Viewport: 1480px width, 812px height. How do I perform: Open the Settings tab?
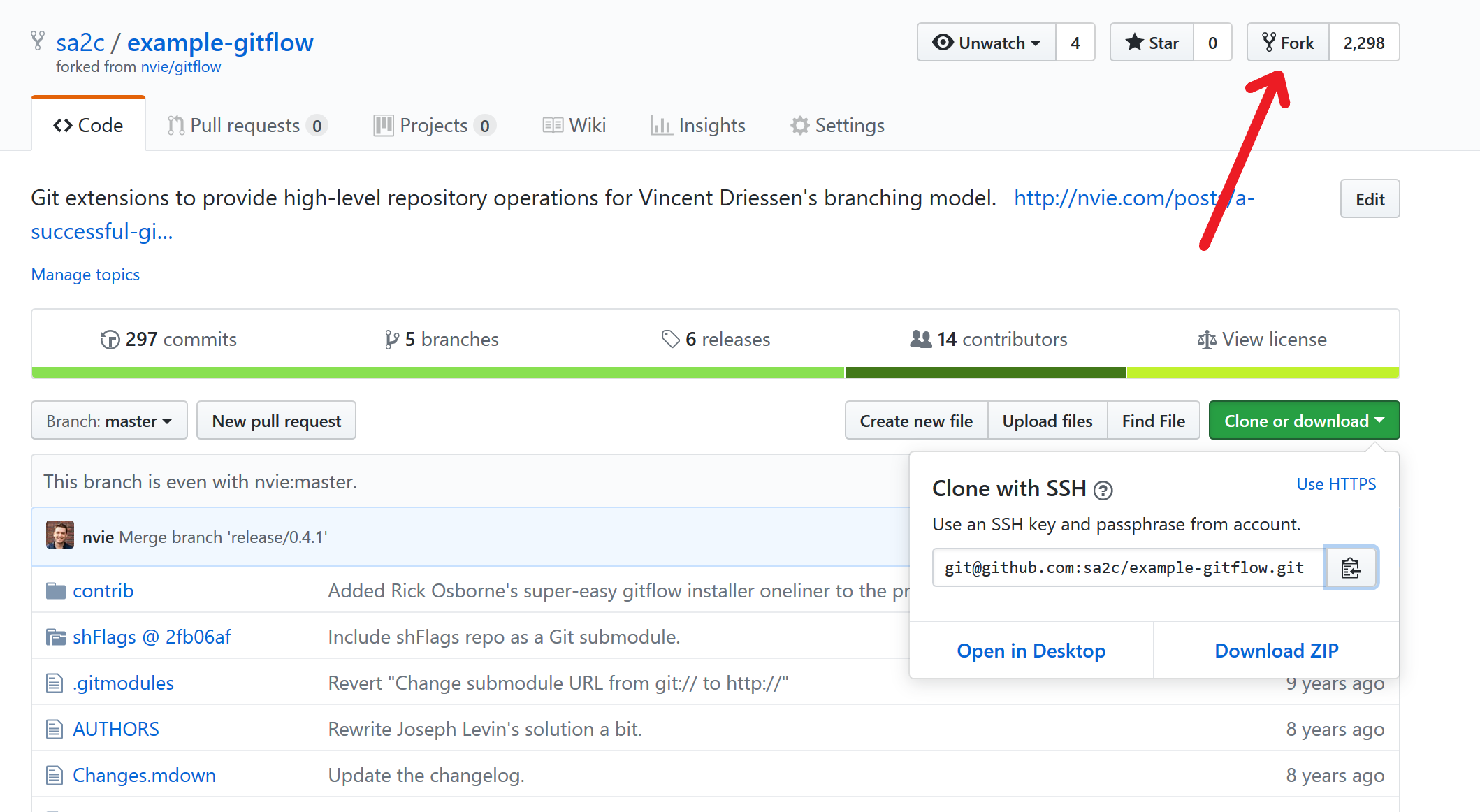[837, 125]
